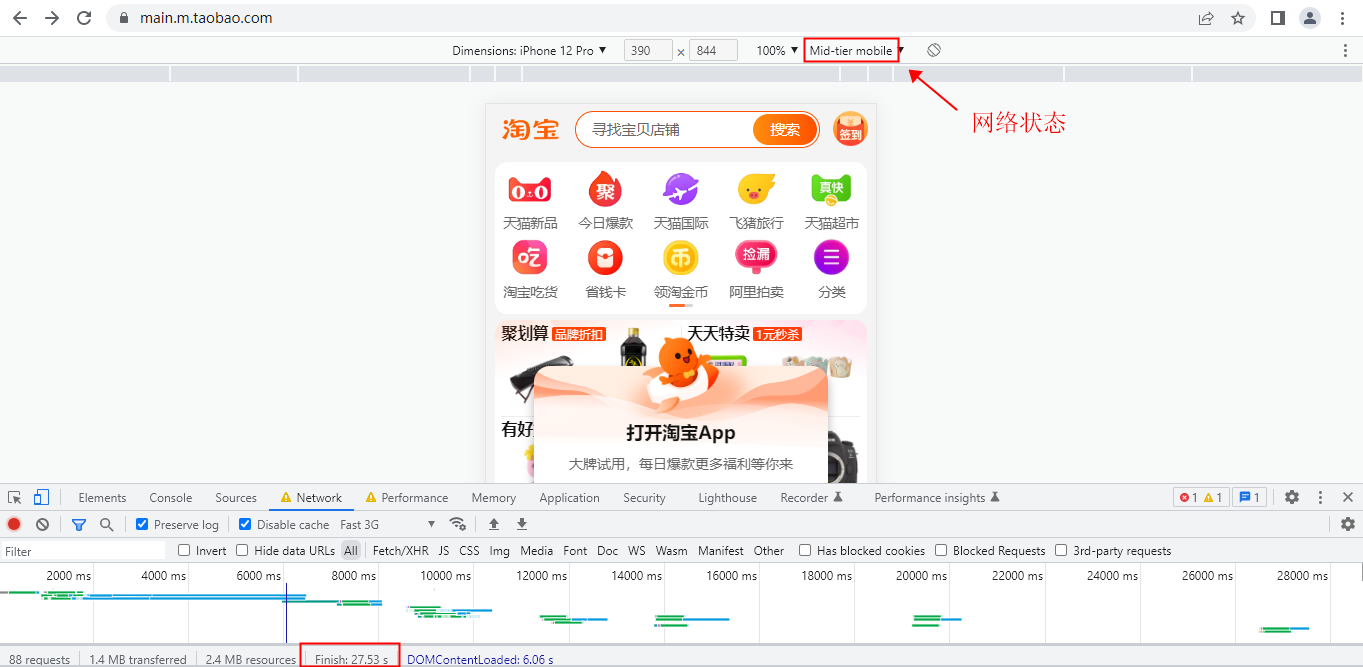Enable the Invert filter checkbox
This screenshot has width=1363, height=667.
point(184,550)
